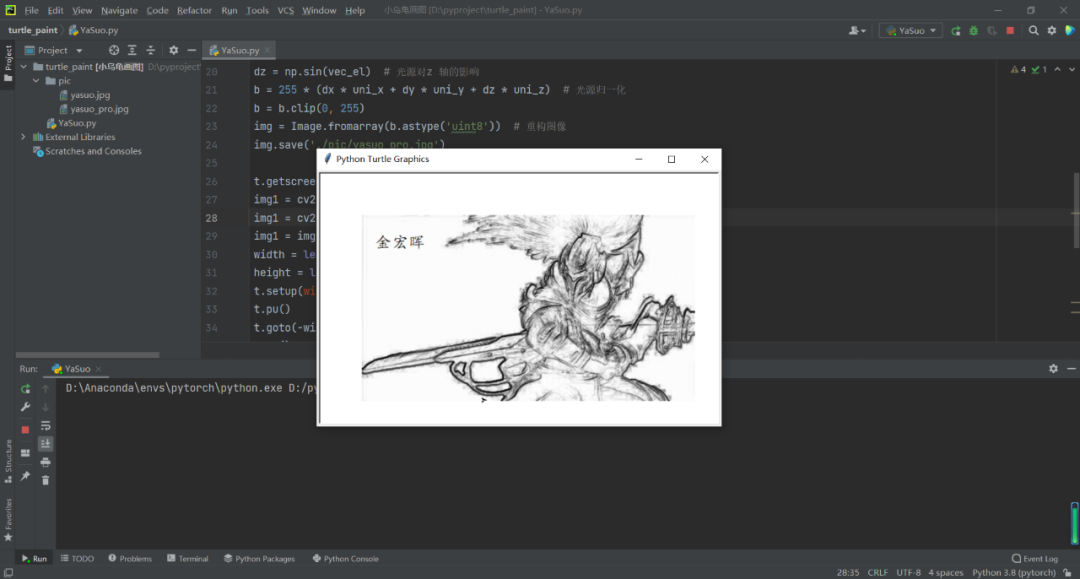Collapse the pic folder
The image size is (1080, 579).
pos(37,81)
